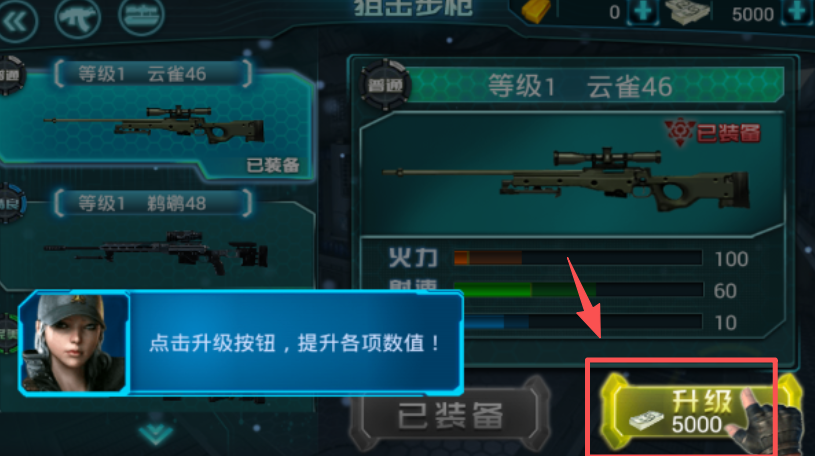The image size is (815, 456).
Task: Tap the tutorial dialog about 升级按钮
Action: coord(241,343)
